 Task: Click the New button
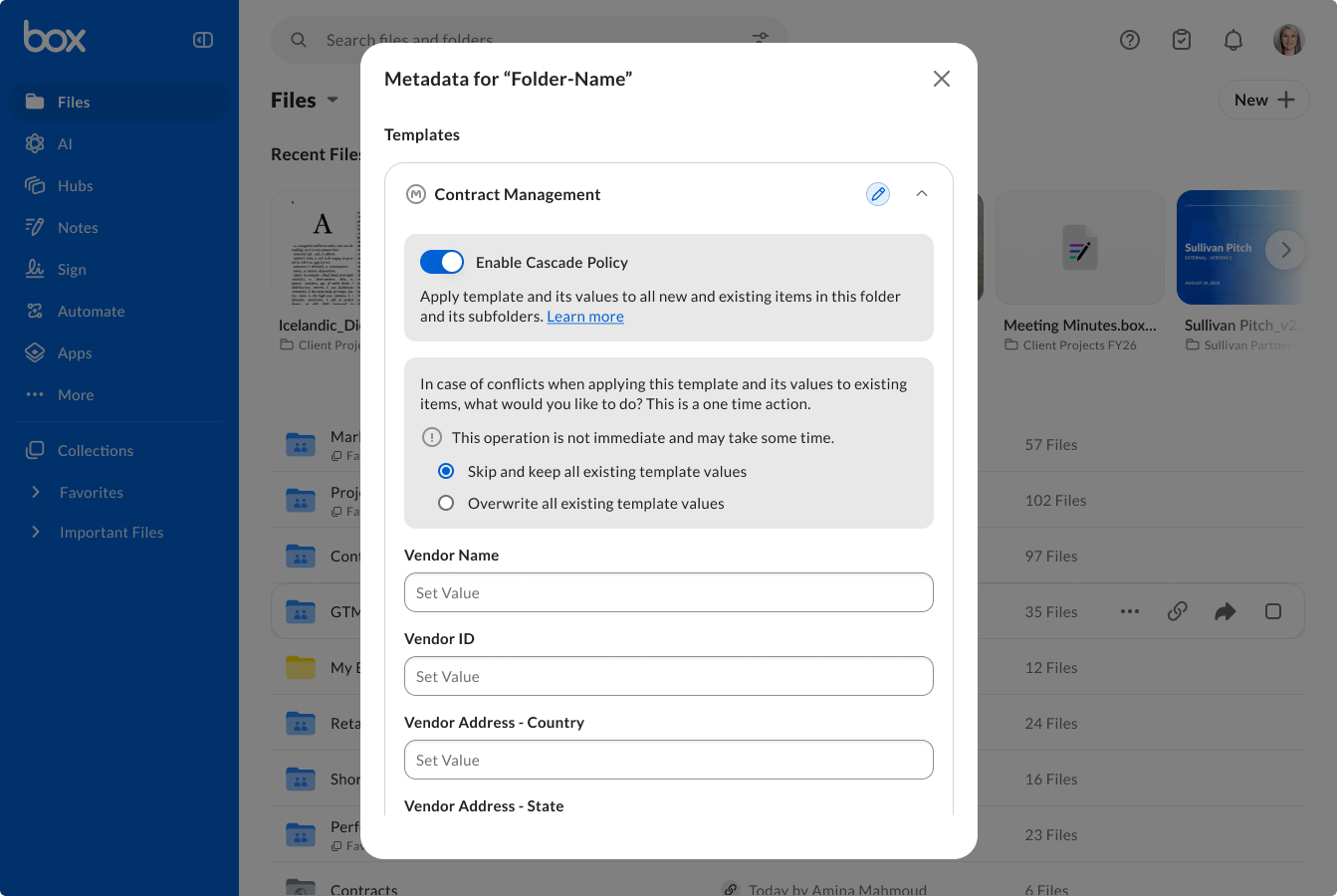(1264, 100)
